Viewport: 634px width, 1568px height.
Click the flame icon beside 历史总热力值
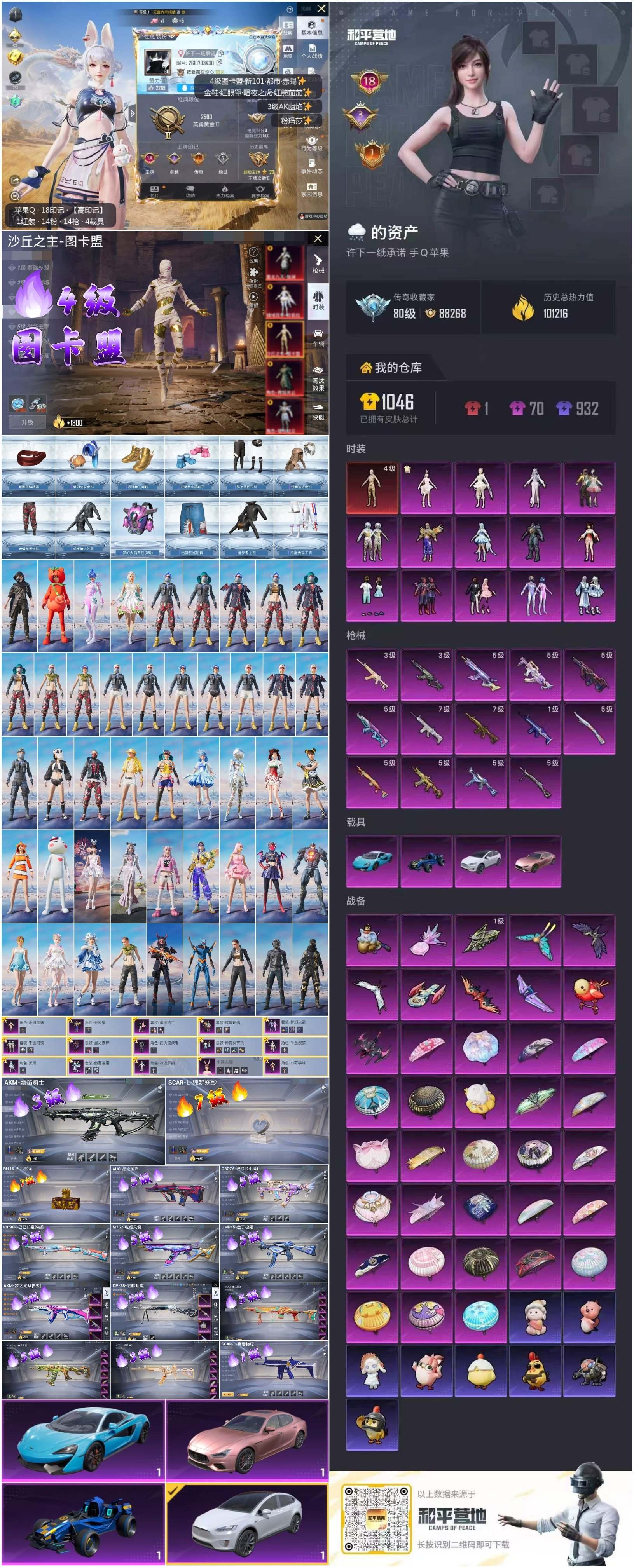[x=522, y=307]
